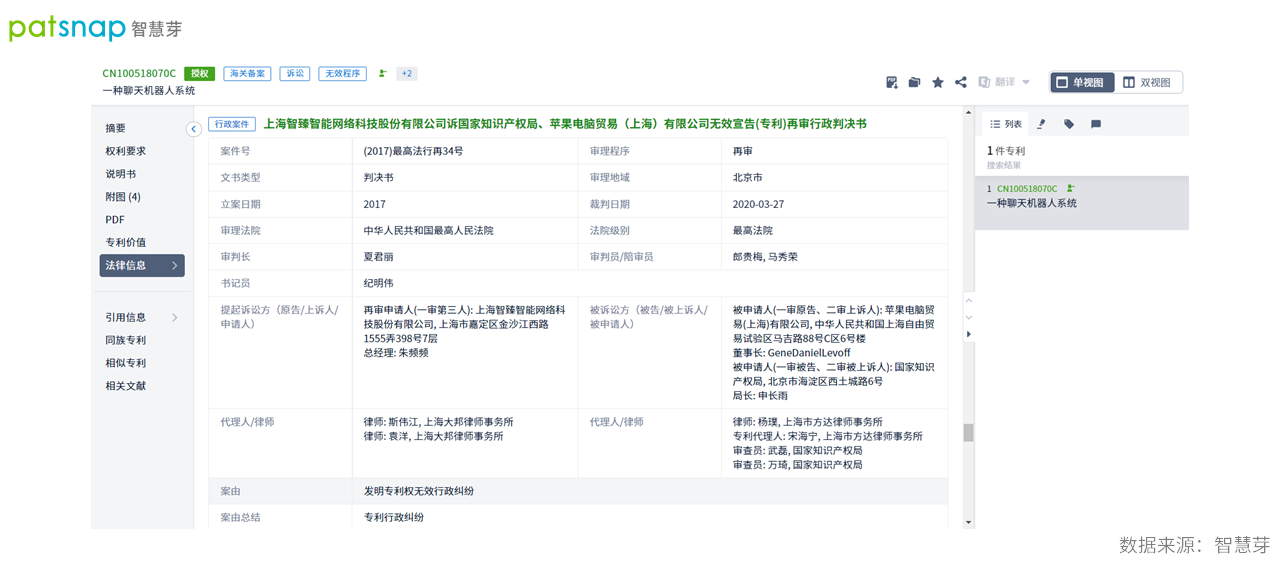This screenshot has height=567, width=1280.
Task: Click the transfer icon beside 无效程序 tag
Action: [383, 73]
